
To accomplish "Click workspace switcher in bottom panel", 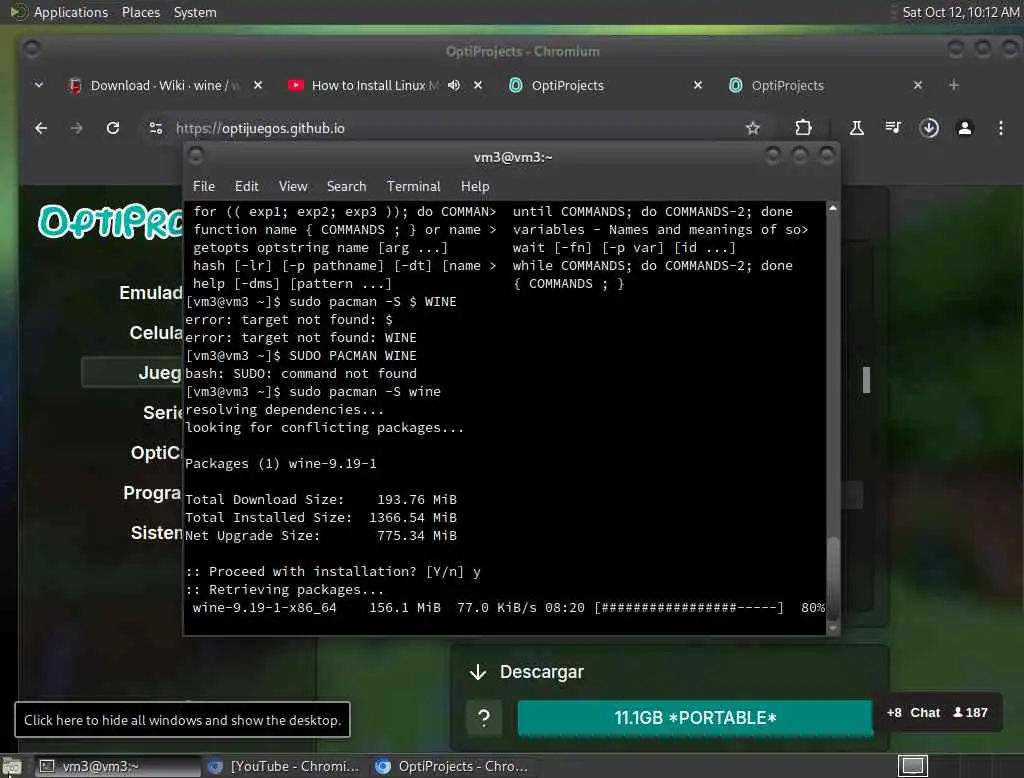I will pos(912,766).
